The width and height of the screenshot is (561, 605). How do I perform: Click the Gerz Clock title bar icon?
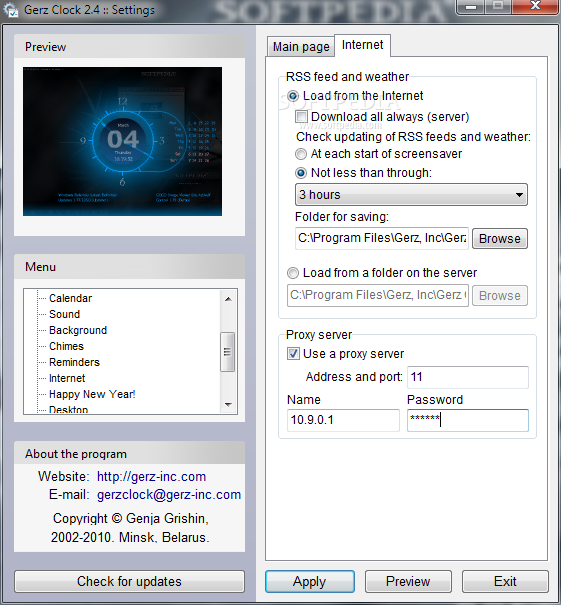click(x=10, y=10)
